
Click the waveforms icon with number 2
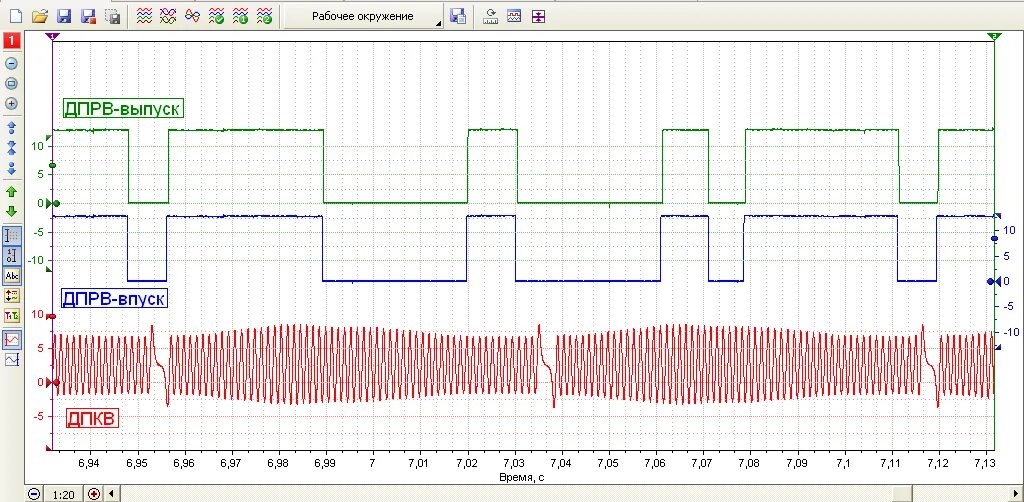264,17
